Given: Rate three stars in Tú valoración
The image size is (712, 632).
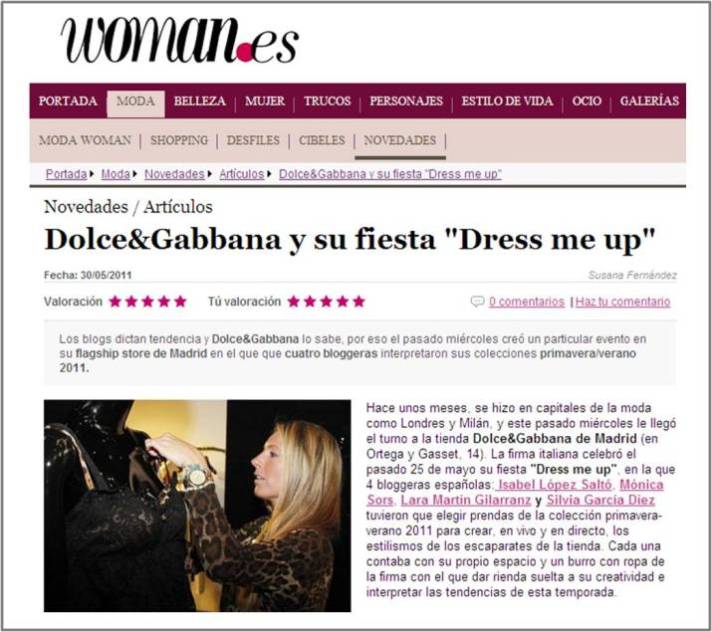Looking at the screenshot, I should (x=326, y=301).
